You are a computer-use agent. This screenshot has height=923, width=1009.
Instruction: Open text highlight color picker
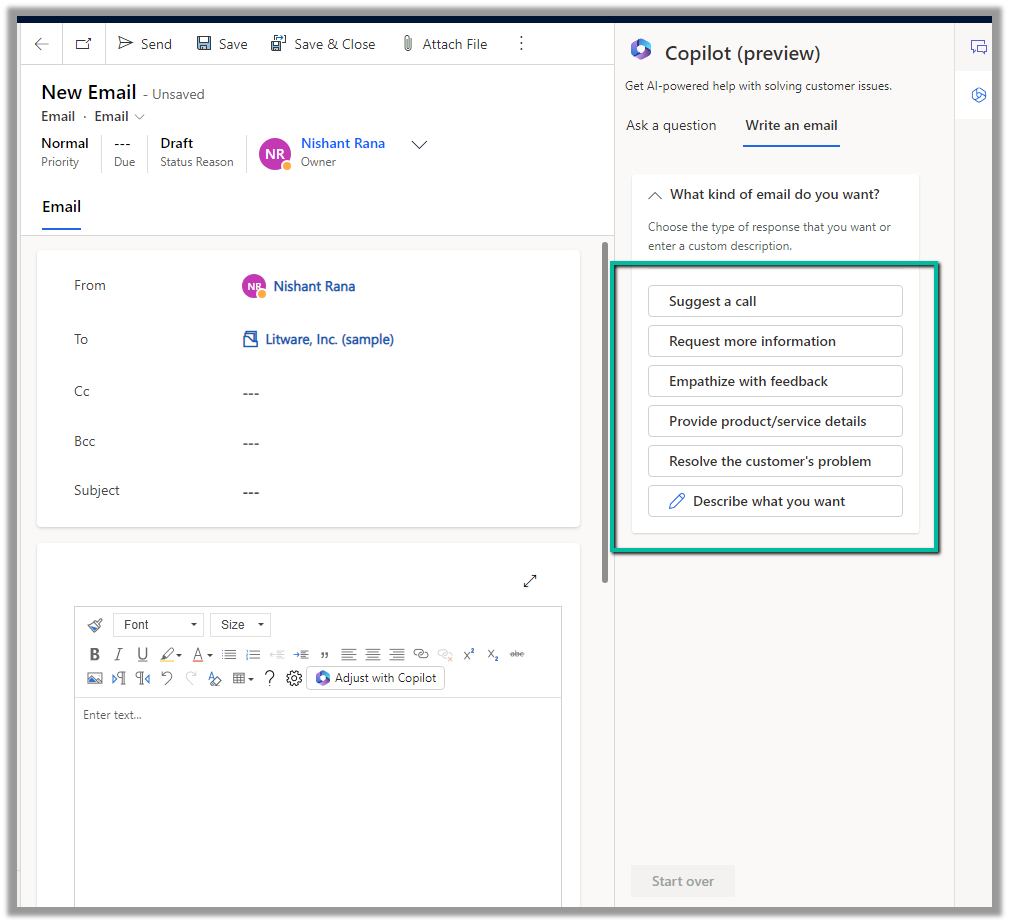point(171,654)
